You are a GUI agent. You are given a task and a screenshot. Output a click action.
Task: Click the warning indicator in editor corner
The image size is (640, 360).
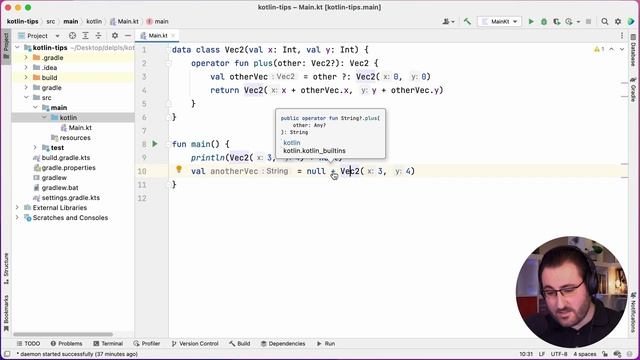[x=599, y=49]
